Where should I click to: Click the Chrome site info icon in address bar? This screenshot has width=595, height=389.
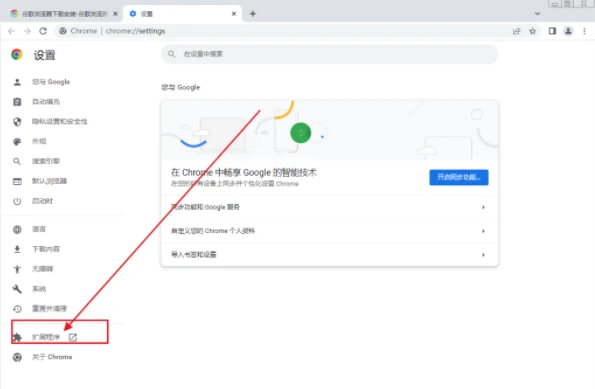[63, 31]
